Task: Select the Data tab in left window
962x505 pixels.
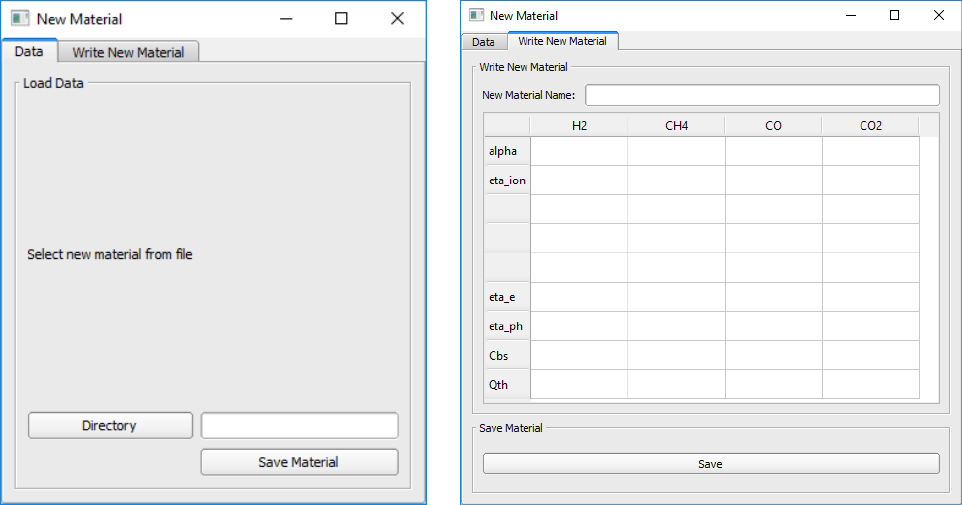Action: 29,51
